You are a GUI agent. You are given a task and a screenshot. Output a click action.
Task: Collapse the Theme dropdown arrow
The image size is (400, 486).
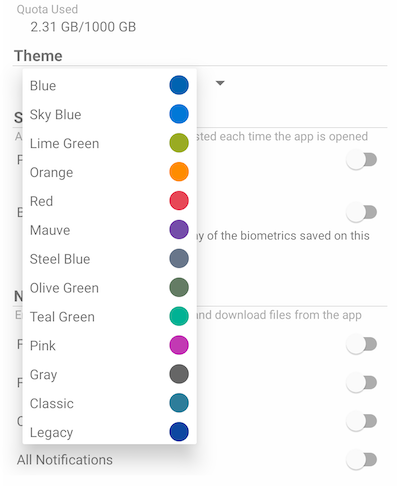(220, 83)
